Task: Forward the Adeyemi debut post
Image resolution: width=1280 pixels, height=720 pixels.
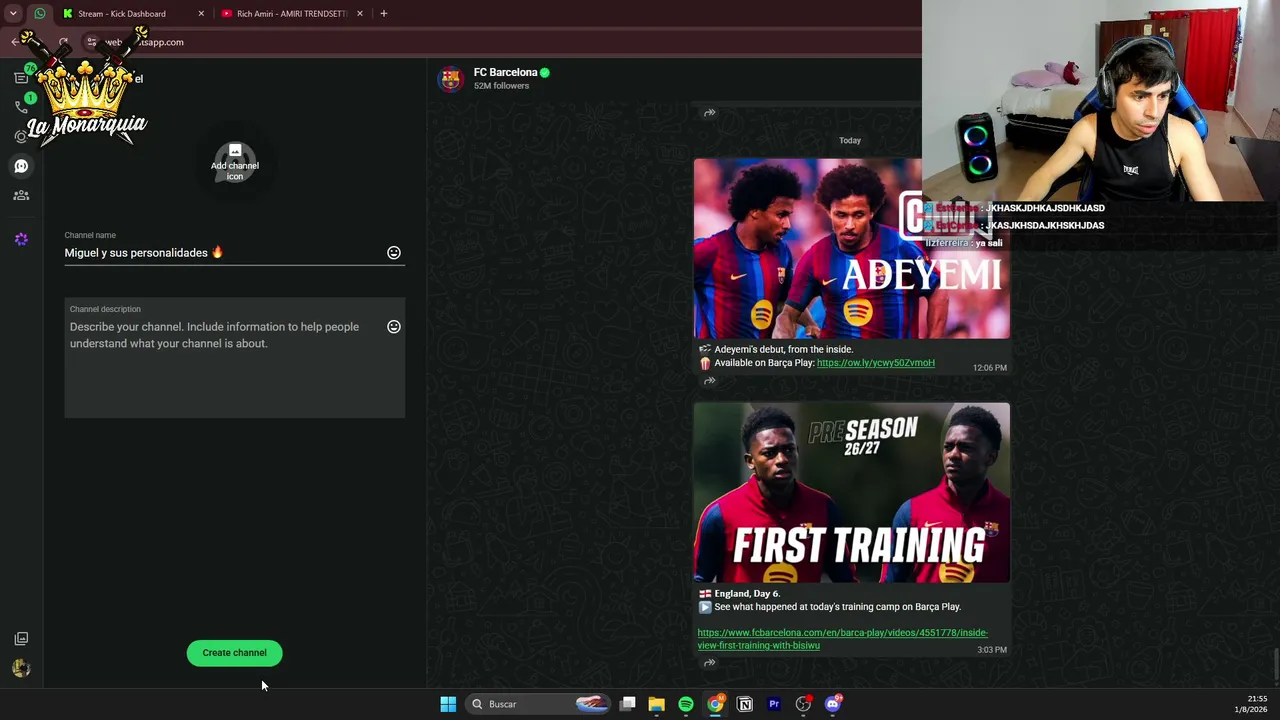Action: [709, 381]
